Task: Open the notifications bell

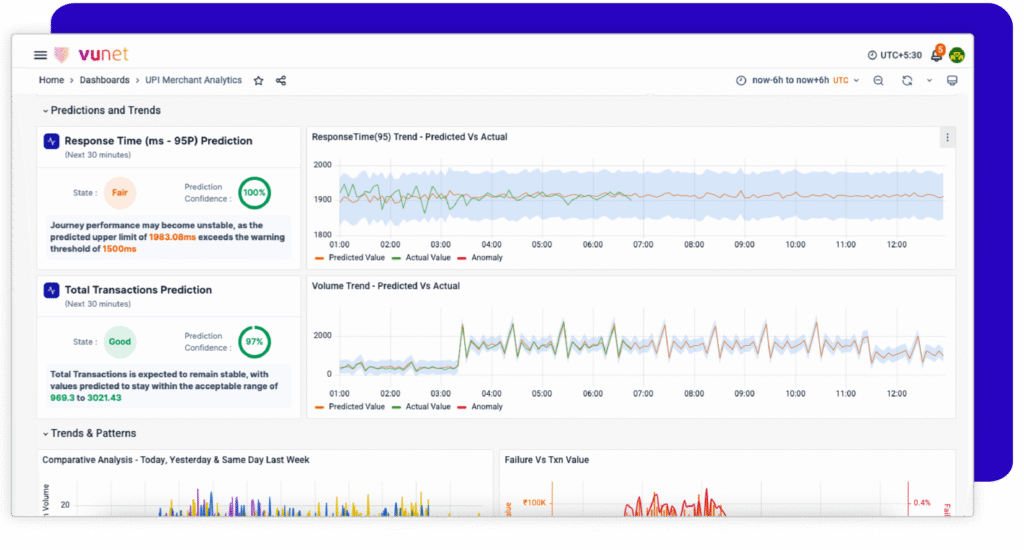Action: click(937, 55)
